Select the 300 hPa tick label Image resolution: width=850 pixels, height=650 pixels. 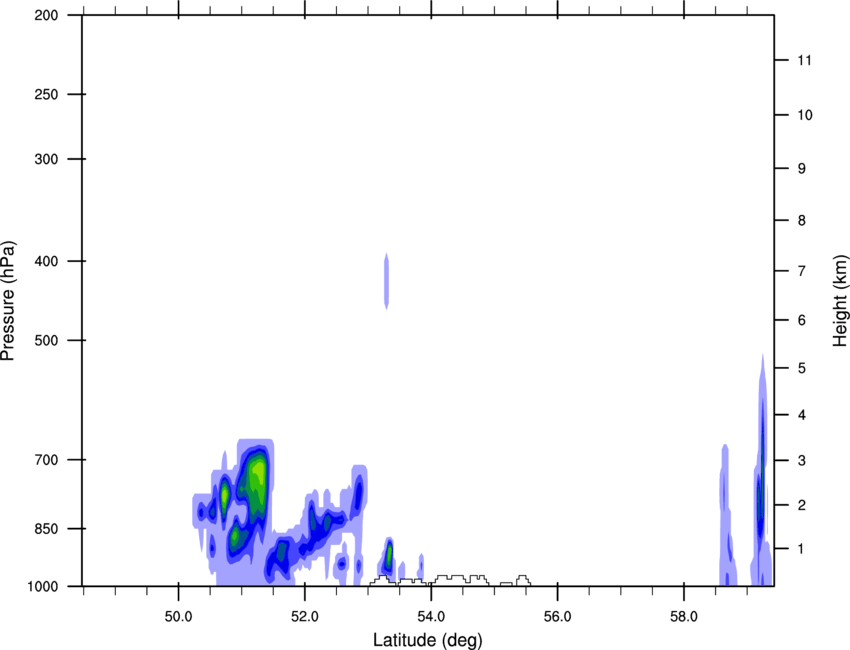click(x=44, y=160)
